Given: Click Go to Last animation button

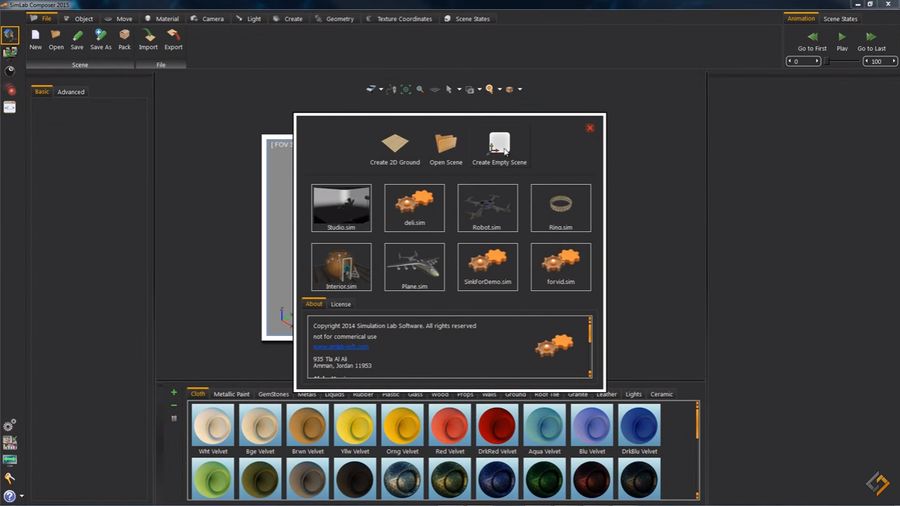Looking at the screenshot, I should pyautogui.click(x=871, y=42).
